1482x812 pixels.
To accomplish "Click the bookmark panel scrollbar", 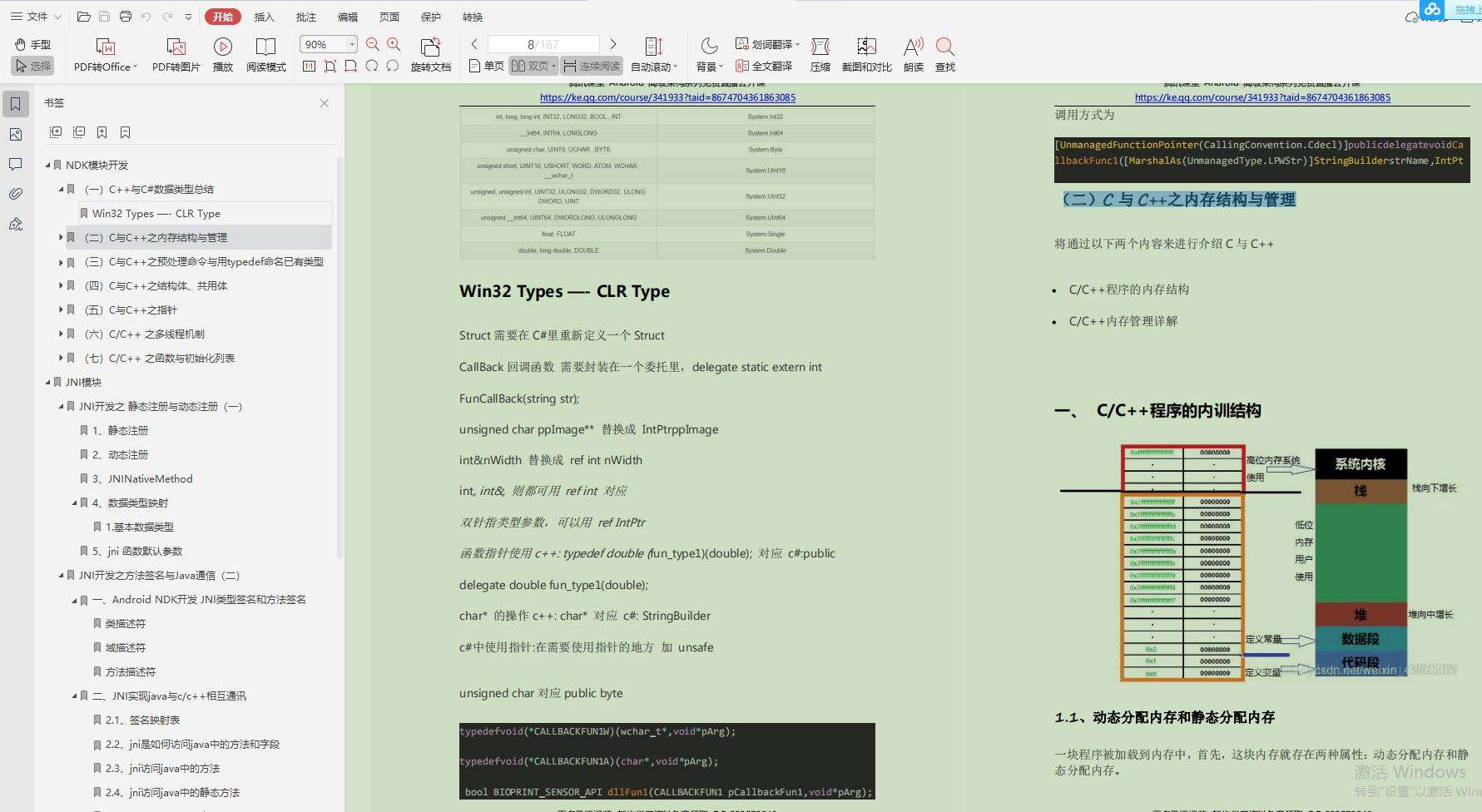I will [340, 358].
